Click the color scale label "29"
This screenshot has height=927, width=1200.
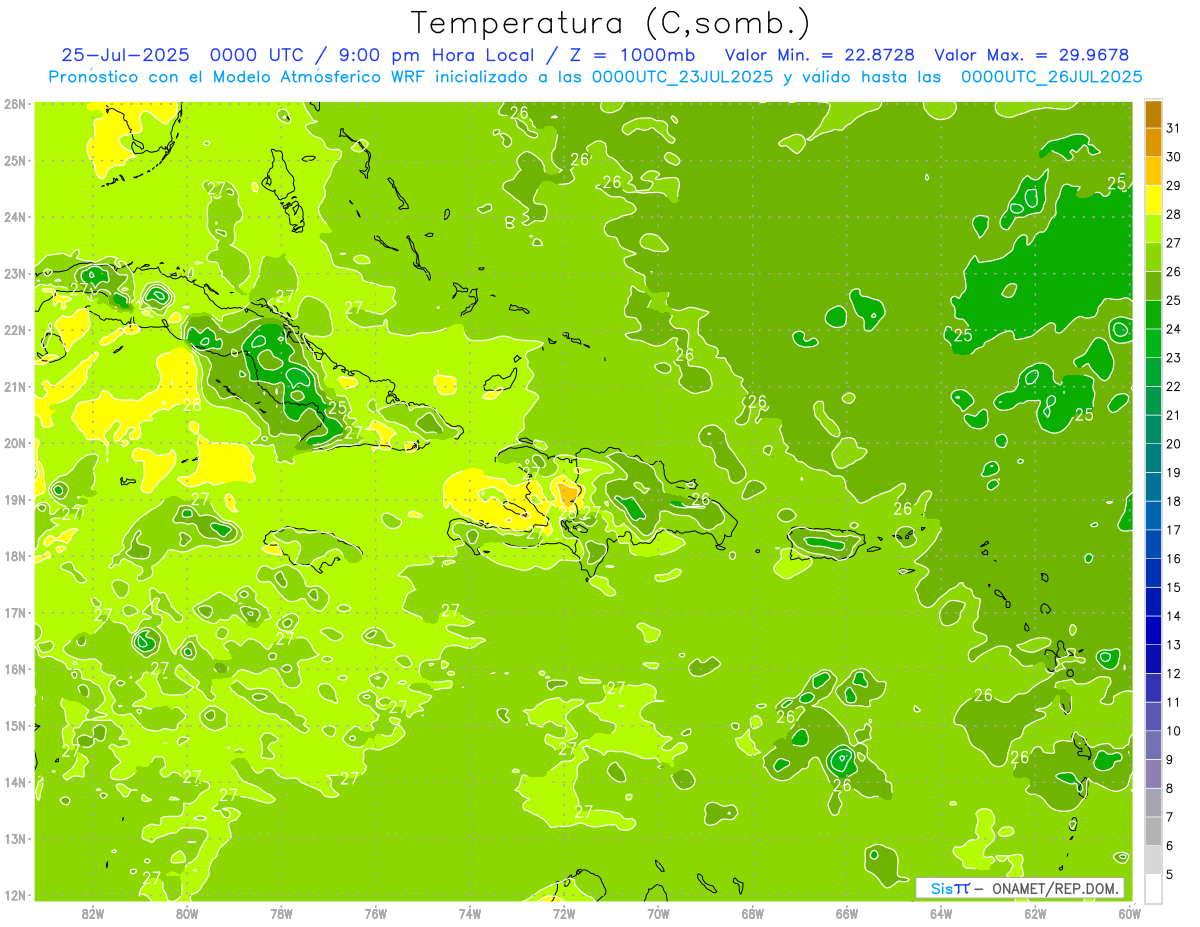1174,186
